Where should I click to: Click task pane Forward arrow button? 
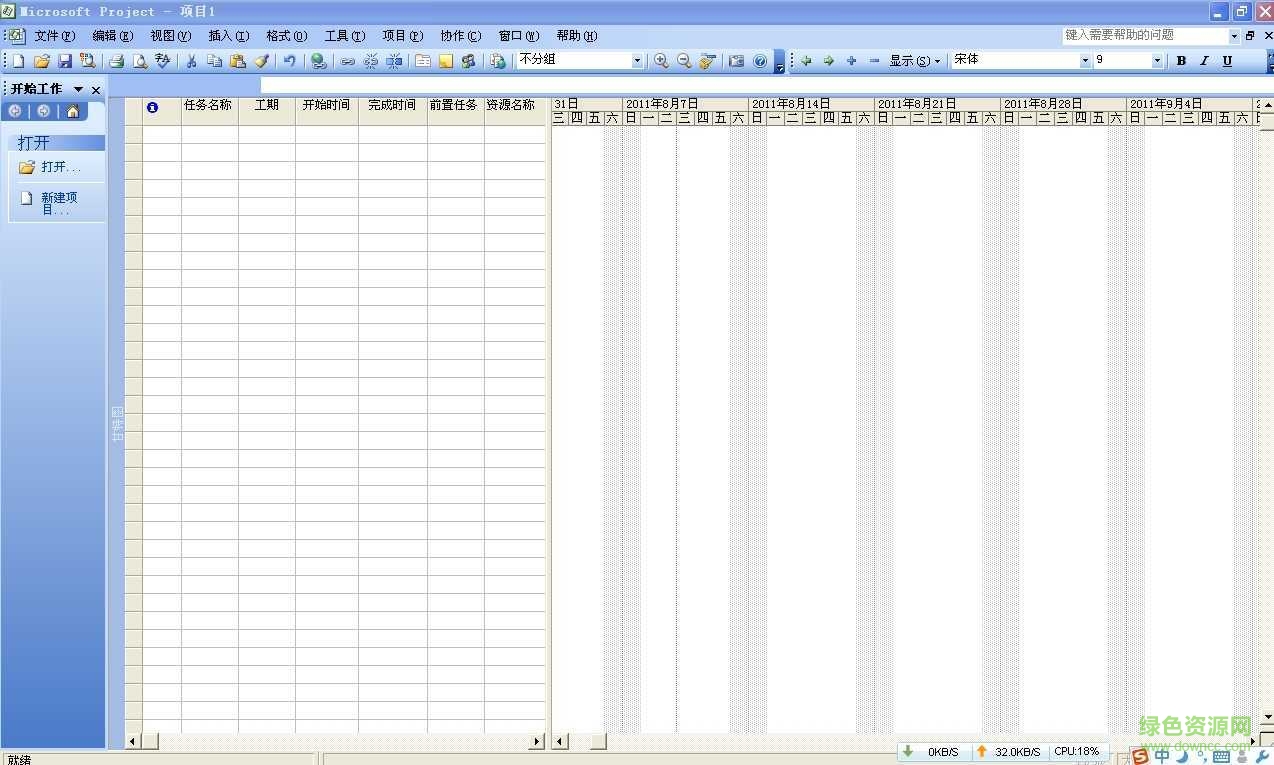43,111
